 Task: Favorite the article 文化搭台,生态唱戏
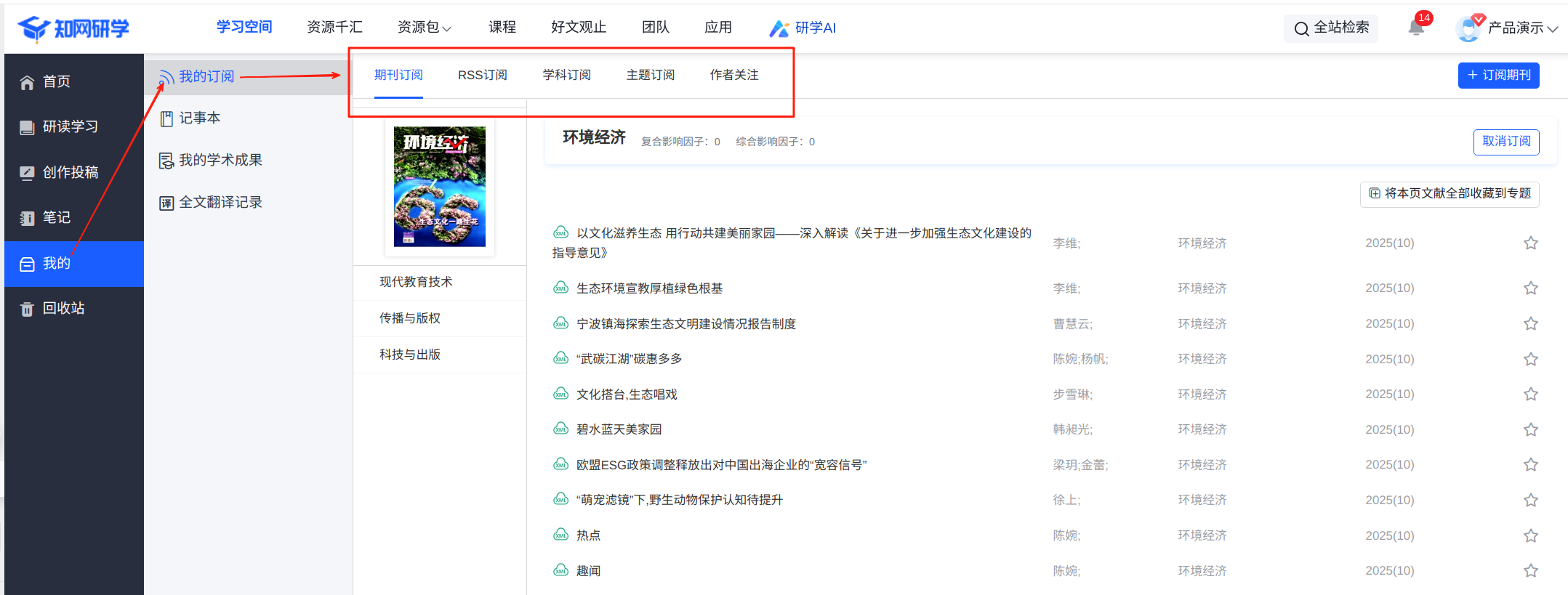(x=1530, y=394)
